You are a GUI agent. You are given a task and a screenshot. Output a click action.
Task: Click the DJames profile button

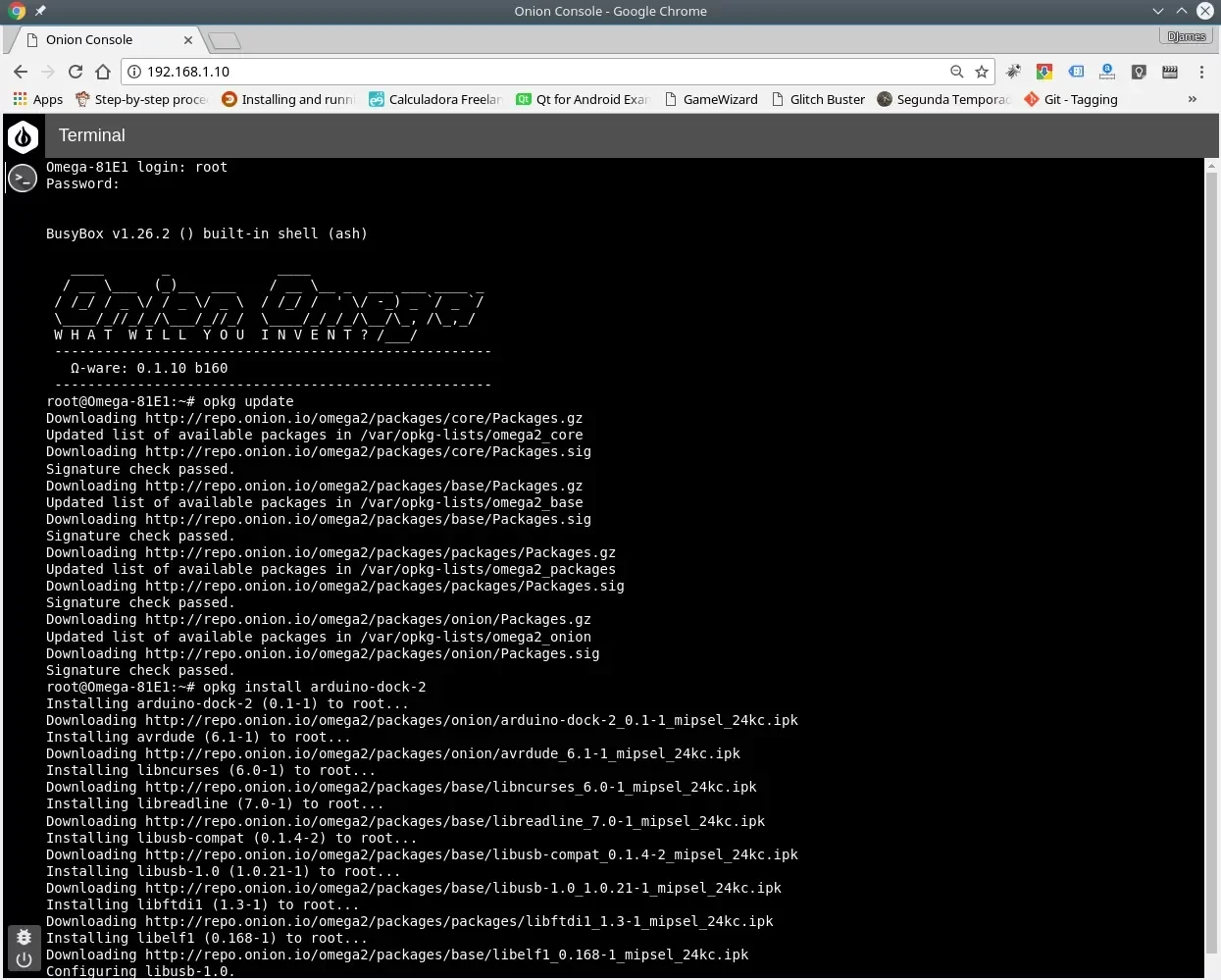[x=1187, y=36]
